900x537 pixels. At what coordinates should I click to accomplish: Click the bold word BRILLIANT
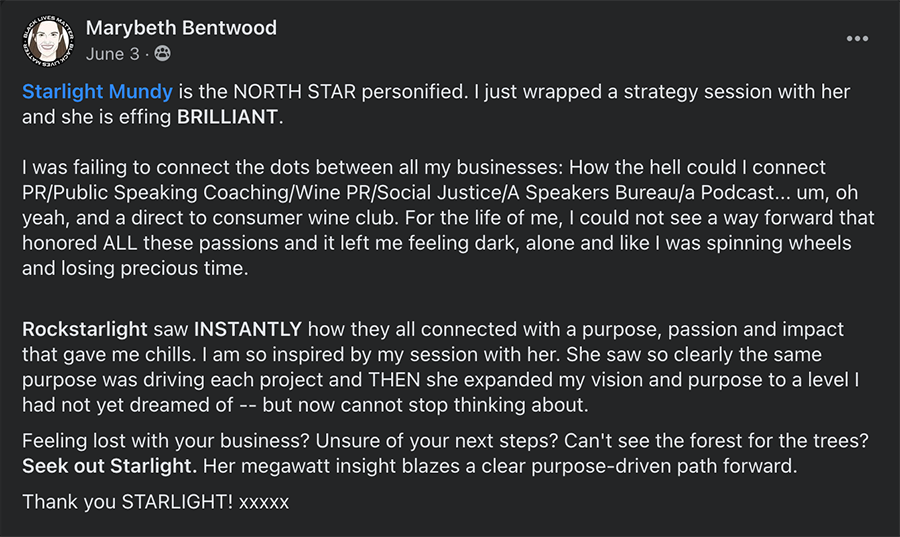click(227, 117)
